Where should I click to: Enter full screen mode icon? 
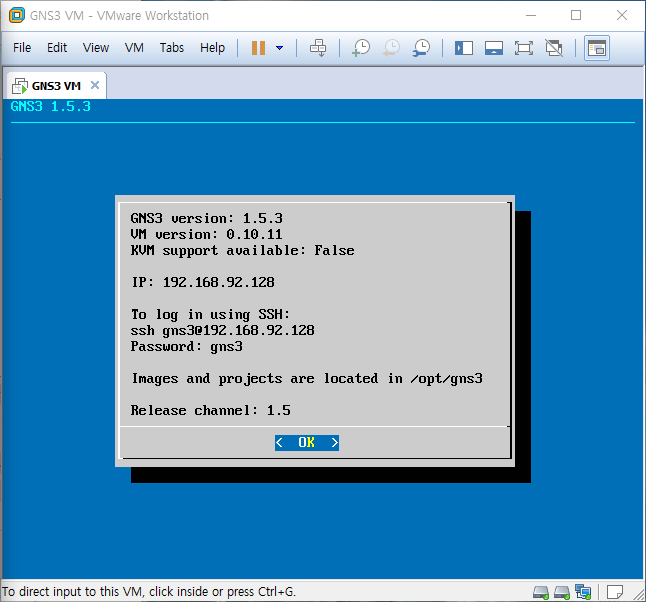click(524, 48)
